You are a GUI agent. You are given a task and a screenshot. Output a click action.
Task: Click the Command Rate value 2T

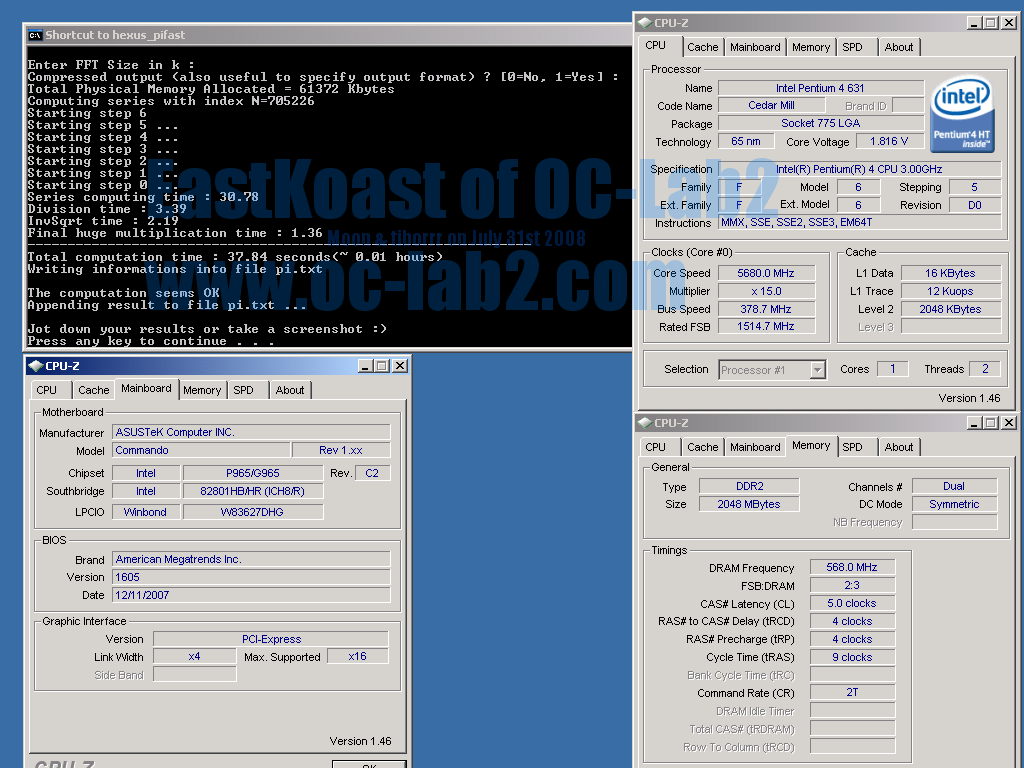tap(852, 692)
